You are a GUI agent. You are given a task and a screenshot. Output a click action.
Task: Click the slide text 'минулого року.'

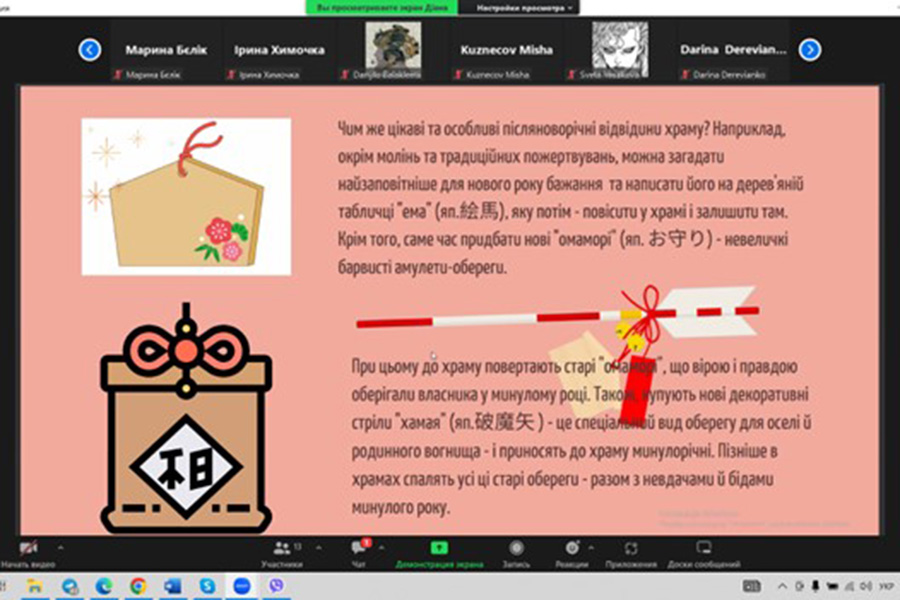tap(400, 507)
